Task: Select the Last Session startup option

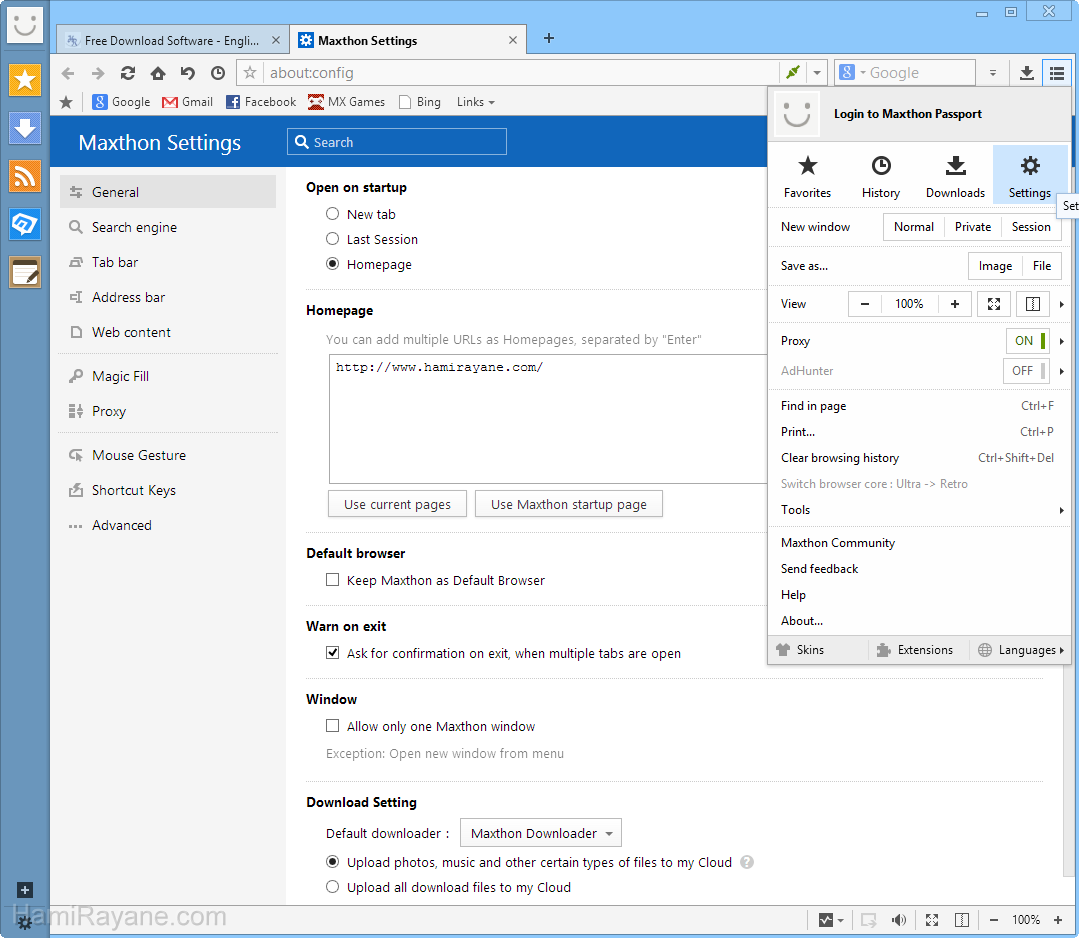Action: [332, 239]
